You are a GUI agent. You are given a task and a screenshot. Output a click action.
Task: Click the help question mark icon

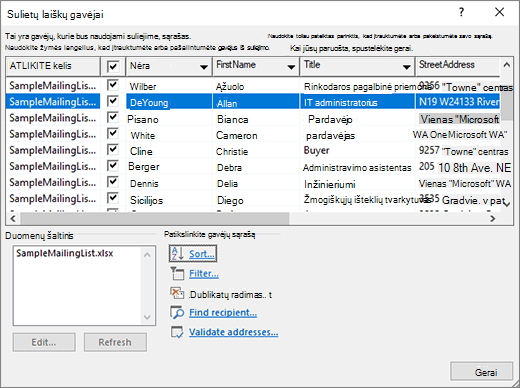coord(461,12)
